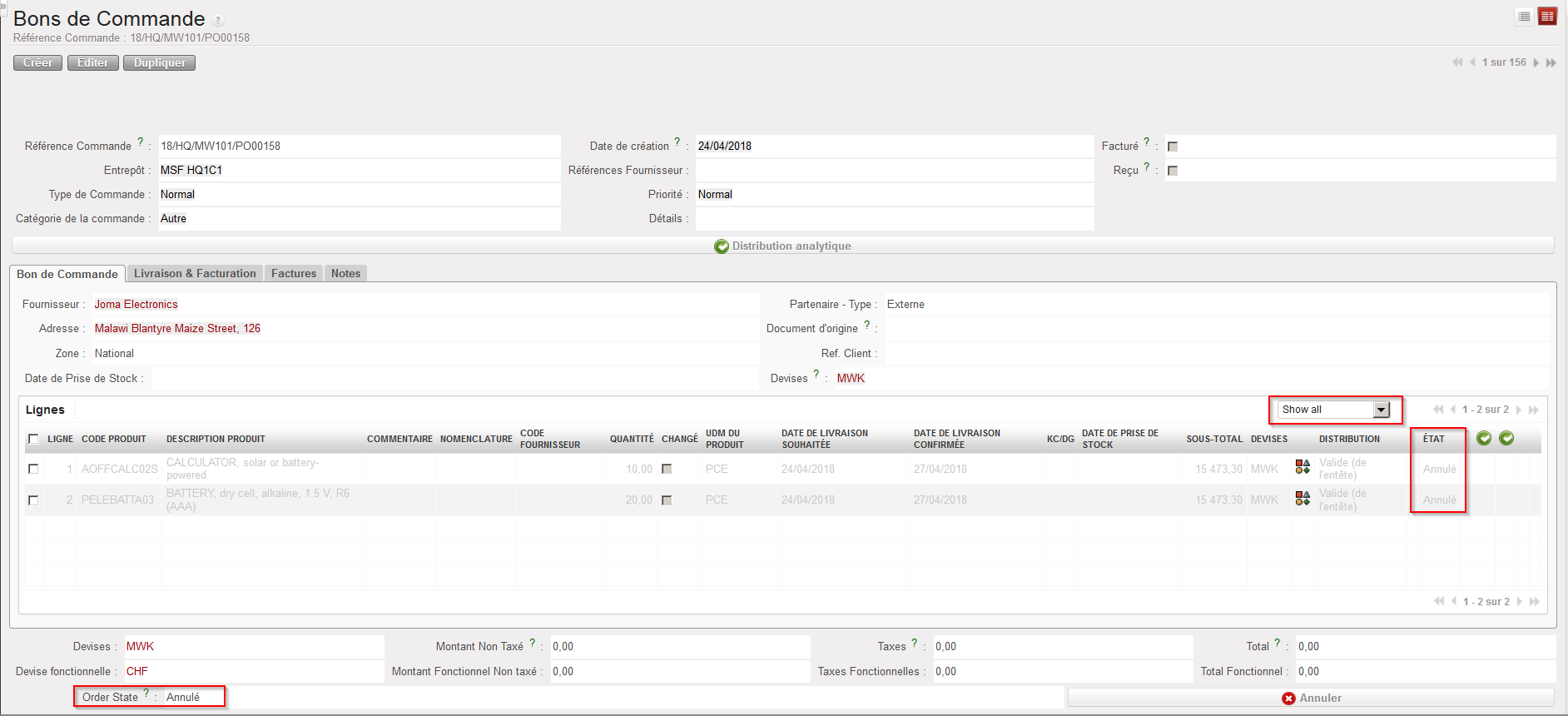The height and width of the screenshot is (716, 1568).
Task: Open distribution icon for BATTERY line
Action: pyautogui.click(x=1303, y=499)
